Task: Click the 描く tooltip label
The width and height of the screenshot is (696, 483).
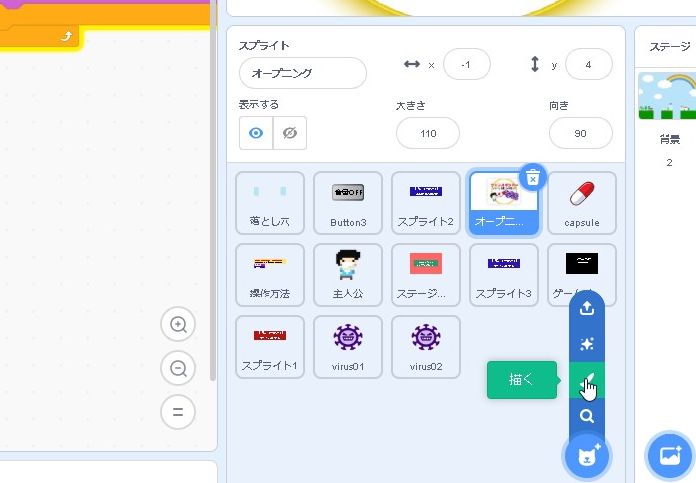Action: 521,380
